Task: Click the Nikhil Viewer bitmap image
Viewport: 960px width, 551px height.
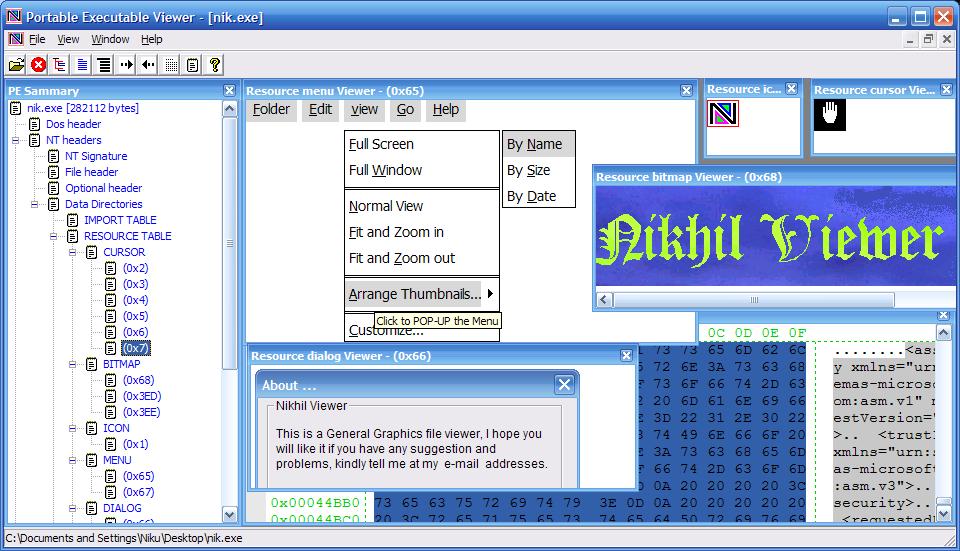Action: [x=775, y=236]
